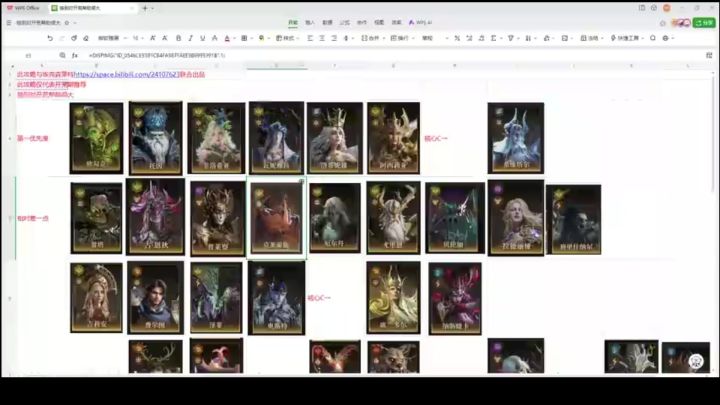Open the fill color dropdown arrow
Screen dimensions: 720x405
coord(268,38)
